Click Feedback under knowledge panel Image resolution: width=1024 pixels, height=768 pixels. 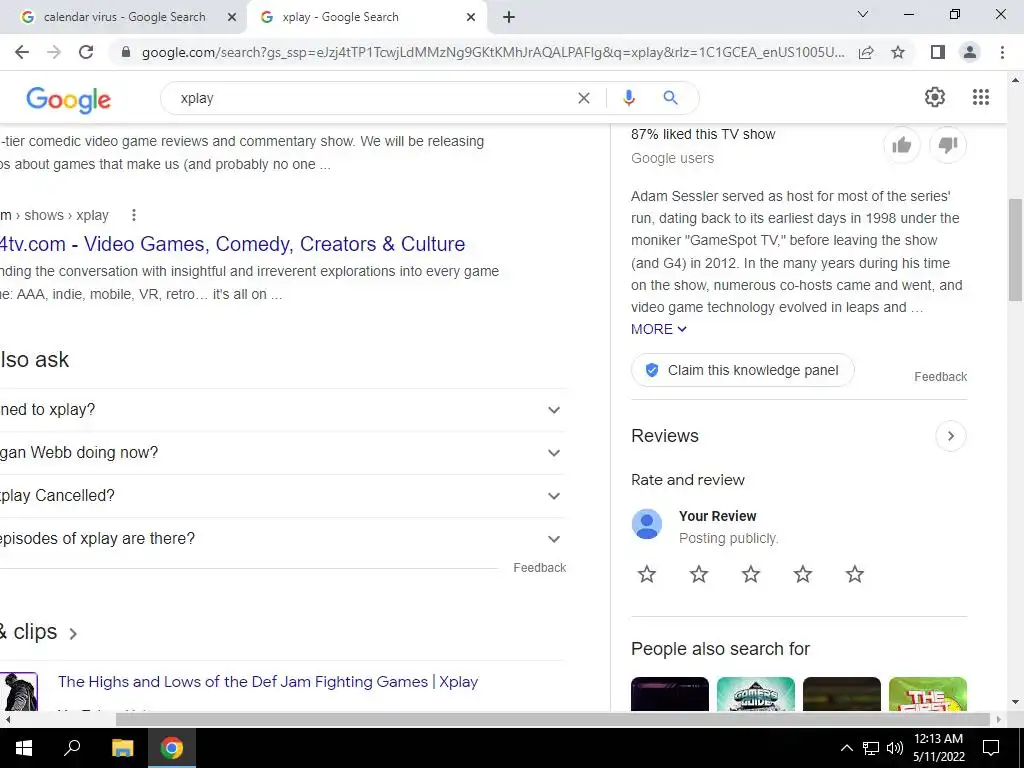[940, 377]
